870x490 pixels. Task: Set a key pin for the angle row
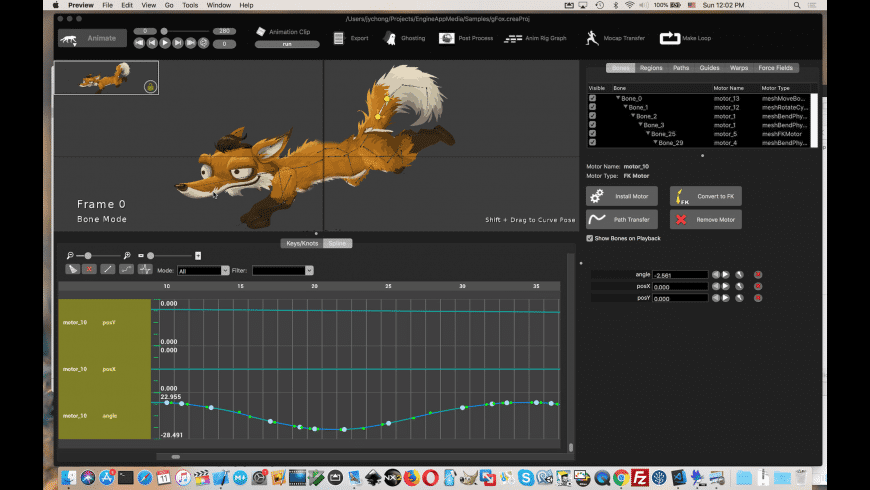coord(739,275)
